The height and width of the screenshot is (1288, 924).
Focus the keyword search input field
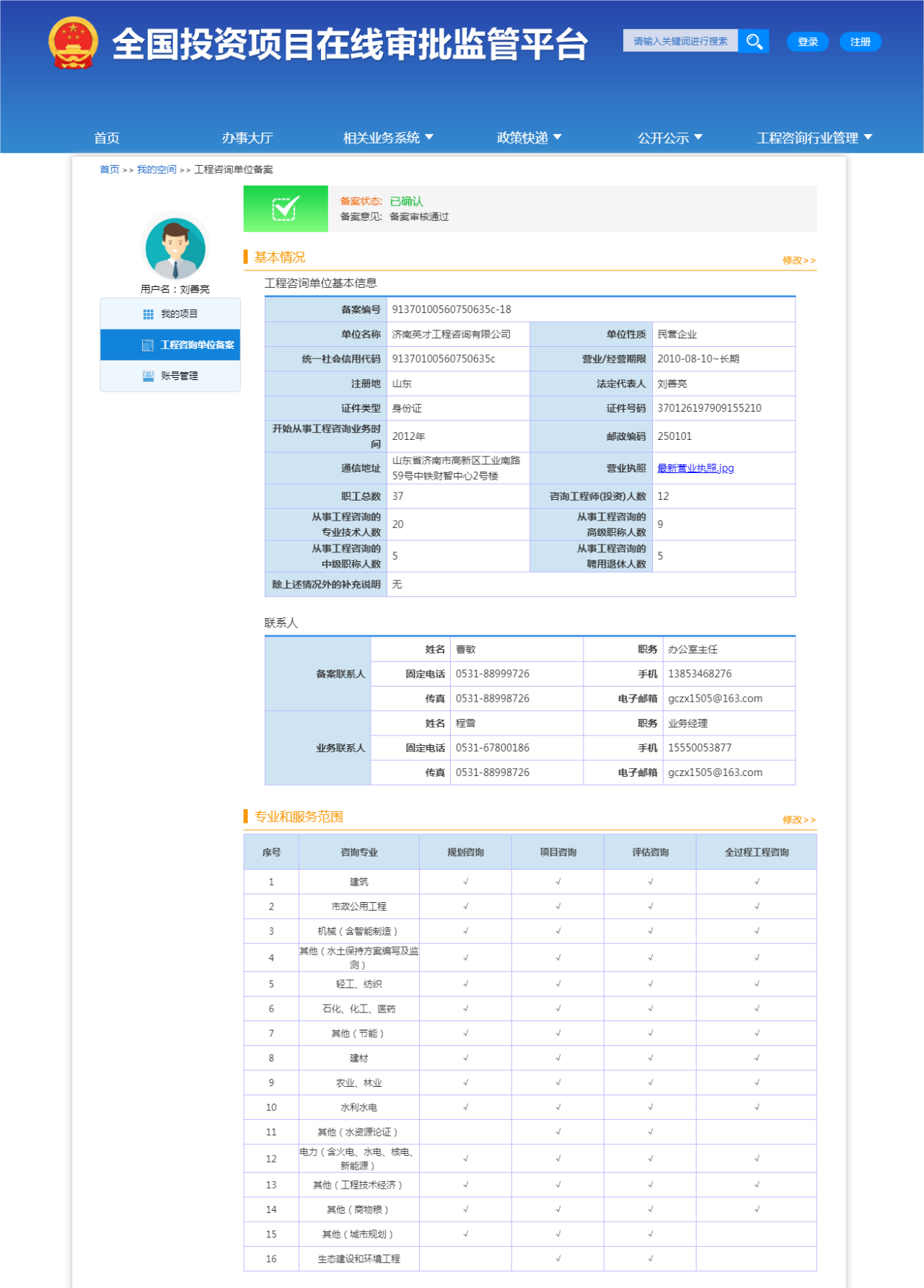tap(681, 41)
